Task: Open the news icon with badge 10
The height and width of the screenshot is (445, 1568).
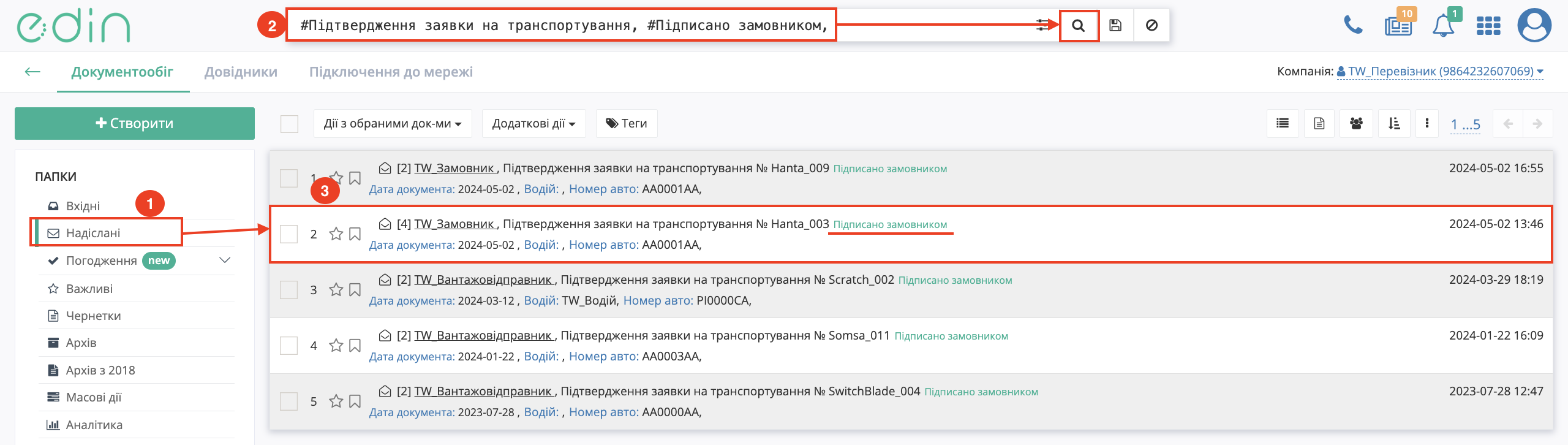Action: pyautogui.click(x=1398, y=26)
